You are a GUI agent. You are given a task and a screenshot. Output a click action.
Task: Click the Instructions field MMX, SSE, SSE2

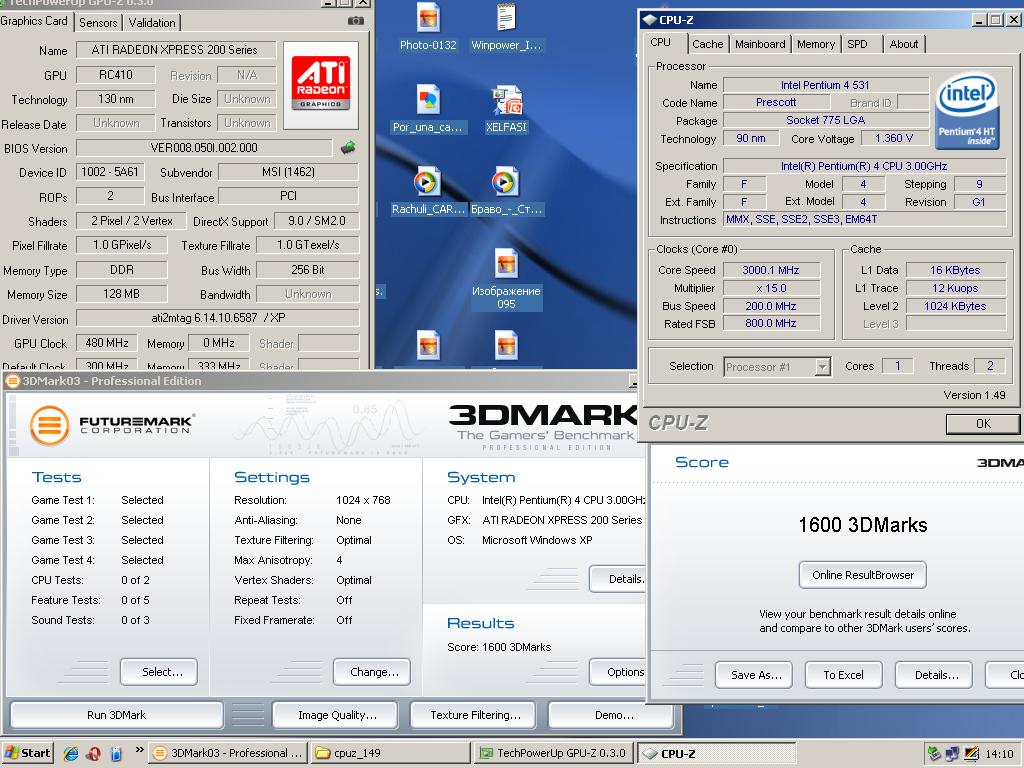point(864,219)
